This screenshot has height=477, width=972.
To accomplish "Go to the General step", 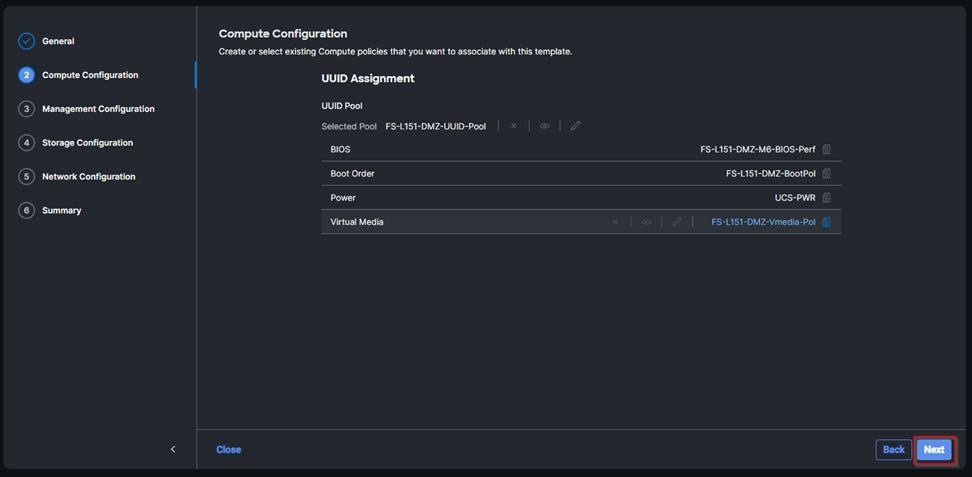I will pyautogui.click(x=58, y=41).
